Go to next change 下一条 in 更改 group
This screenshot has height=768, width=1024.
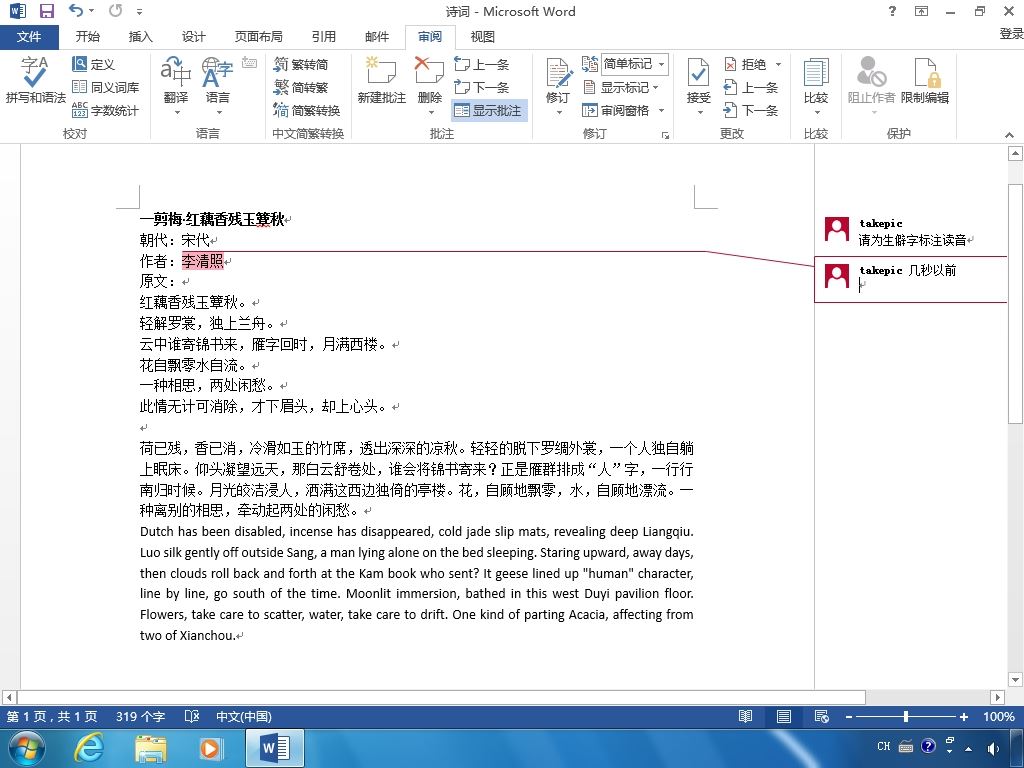pyautogui.click(x=750, y=110)
